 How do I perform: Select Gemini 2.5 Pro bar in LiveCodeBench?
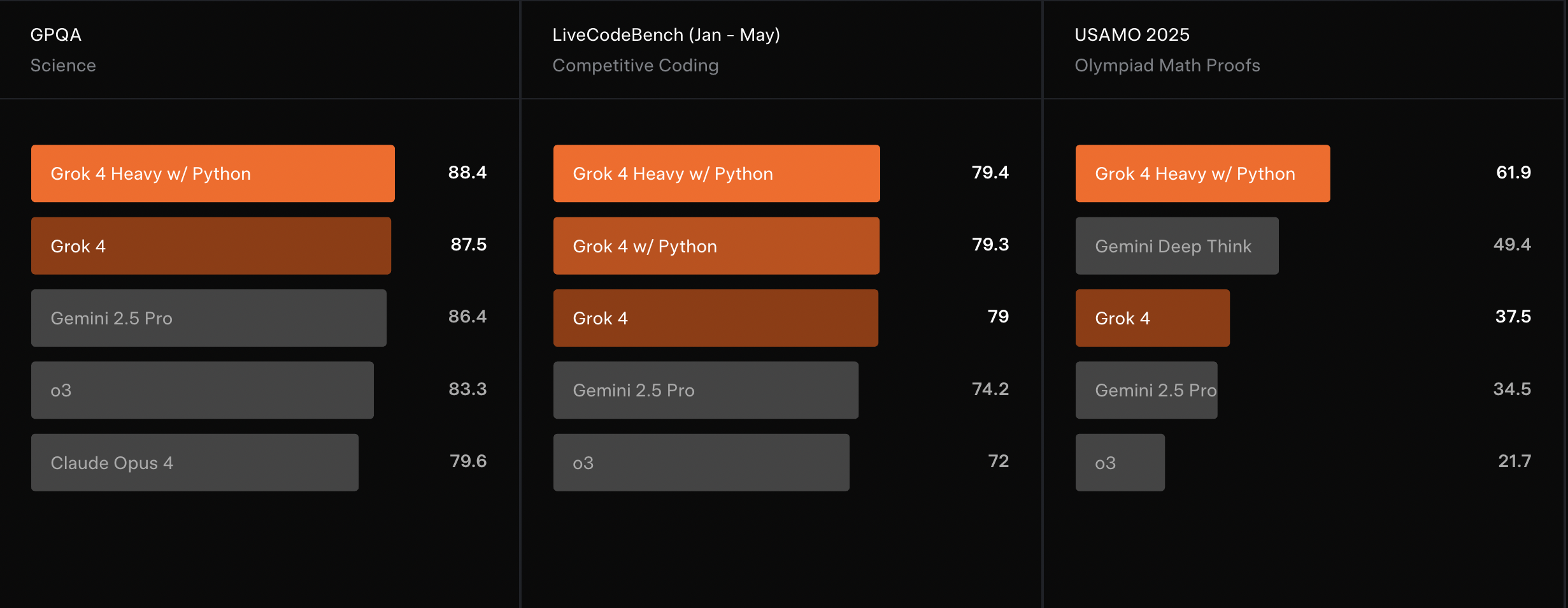point(706,390)
